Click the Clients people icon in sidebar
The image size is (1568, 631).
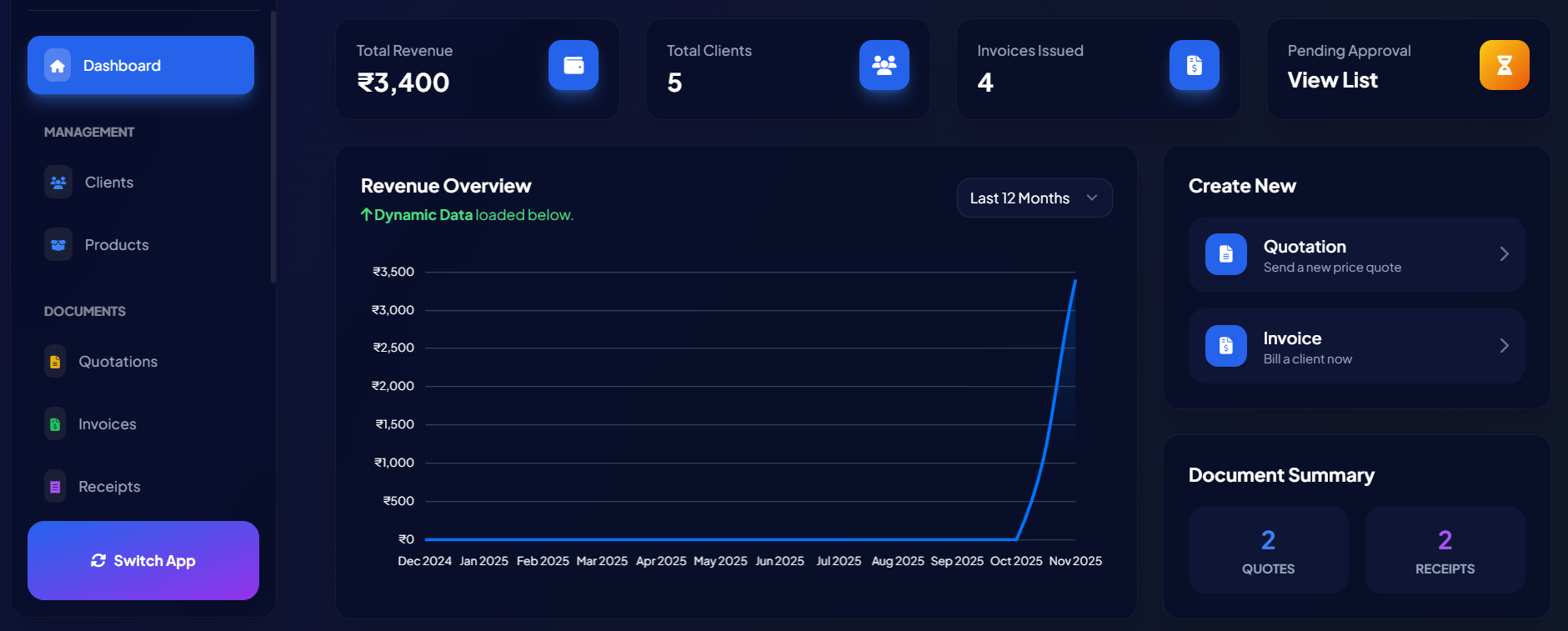tap(58, 183)
